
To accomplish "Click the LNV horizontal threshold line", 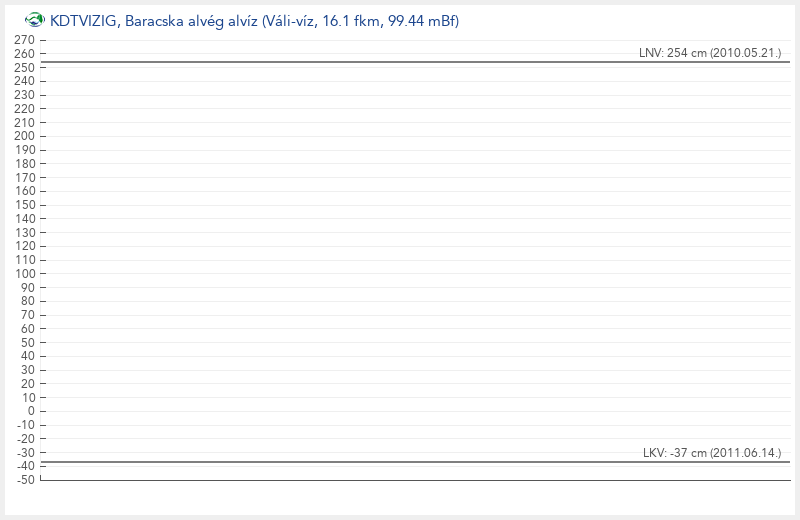I will (x=400, y=62).
